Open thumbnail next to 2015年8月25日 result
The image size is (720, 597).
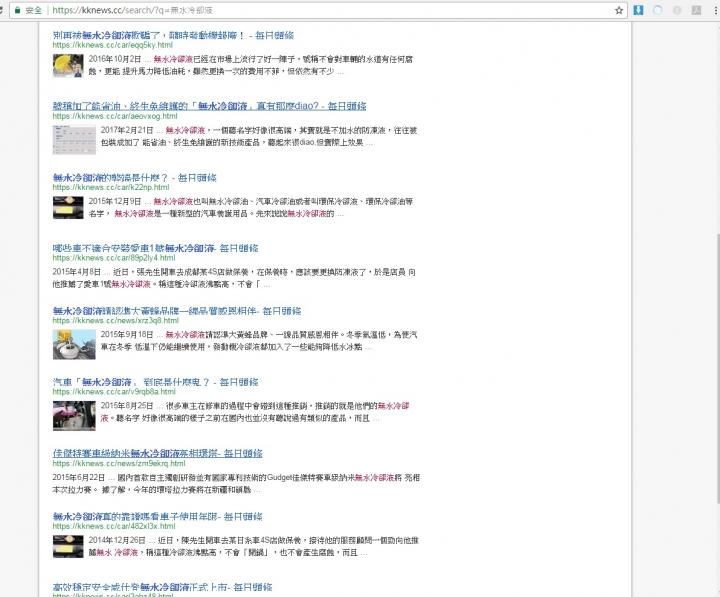click(74, 416)
